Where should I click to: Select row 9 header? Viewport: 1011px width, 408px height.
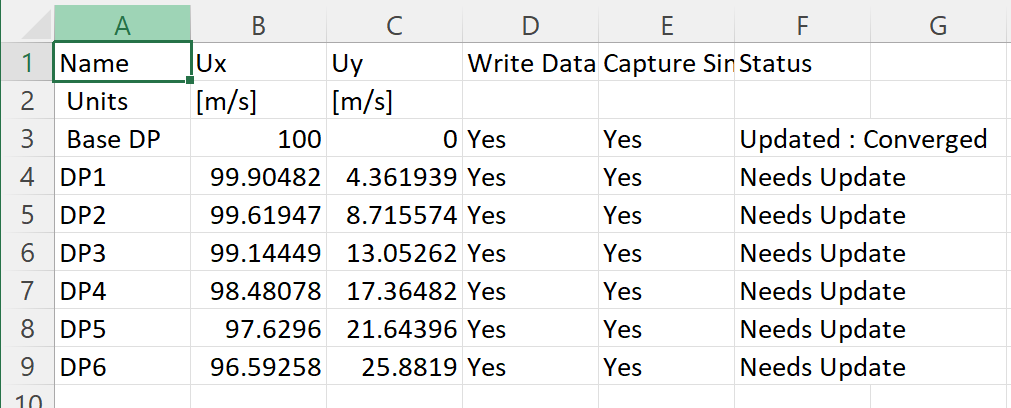click(27, 367)
